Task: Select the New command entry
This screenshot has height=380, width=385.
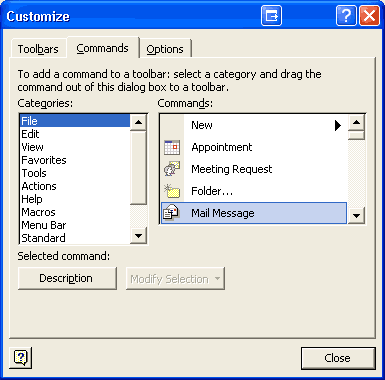Action: [x=254, y=125]
